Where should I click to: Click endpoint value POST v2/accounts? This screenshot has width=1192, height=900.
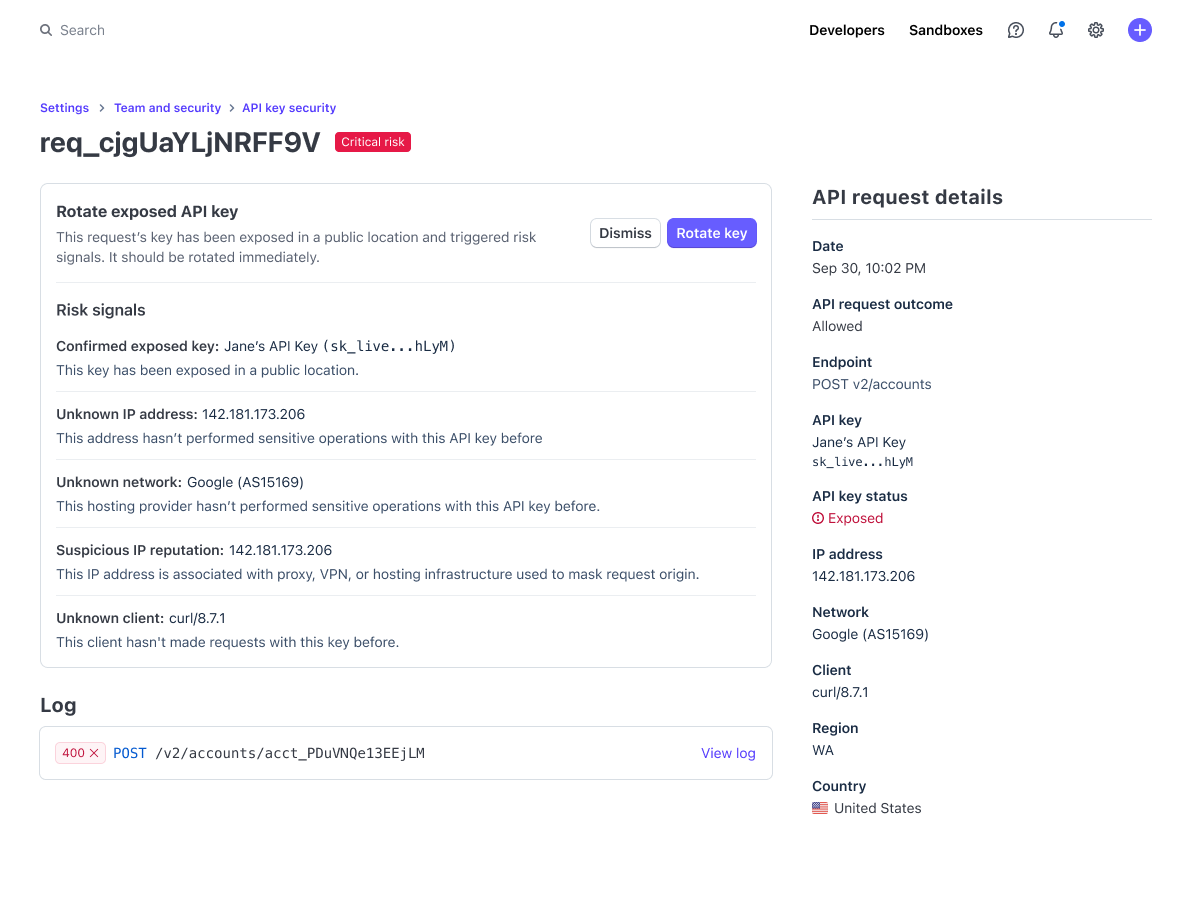pyautogui.click(x=871, y=385)
